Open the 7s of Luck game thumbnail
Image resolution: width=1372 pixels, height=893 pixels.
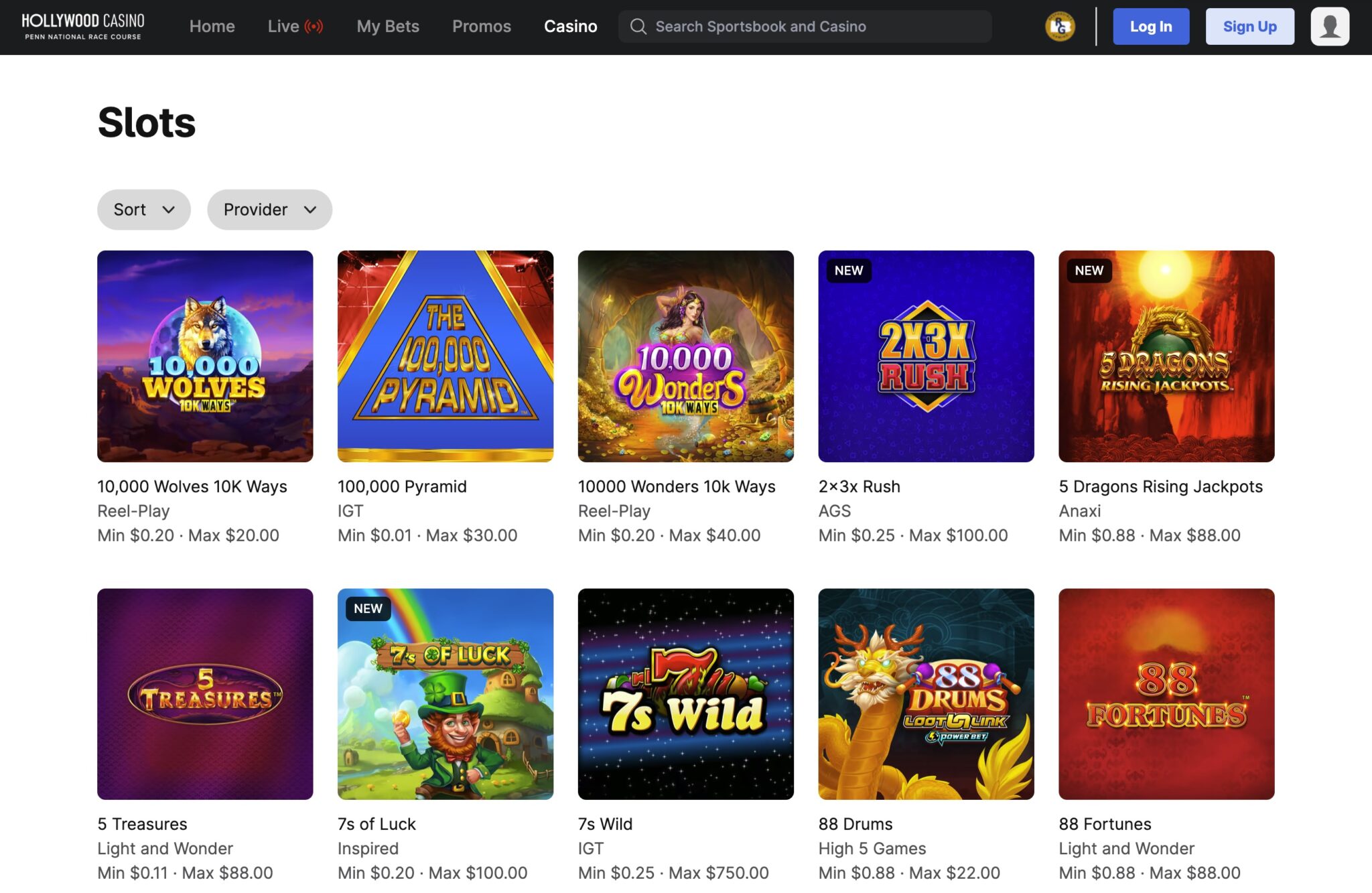point(445,694)
